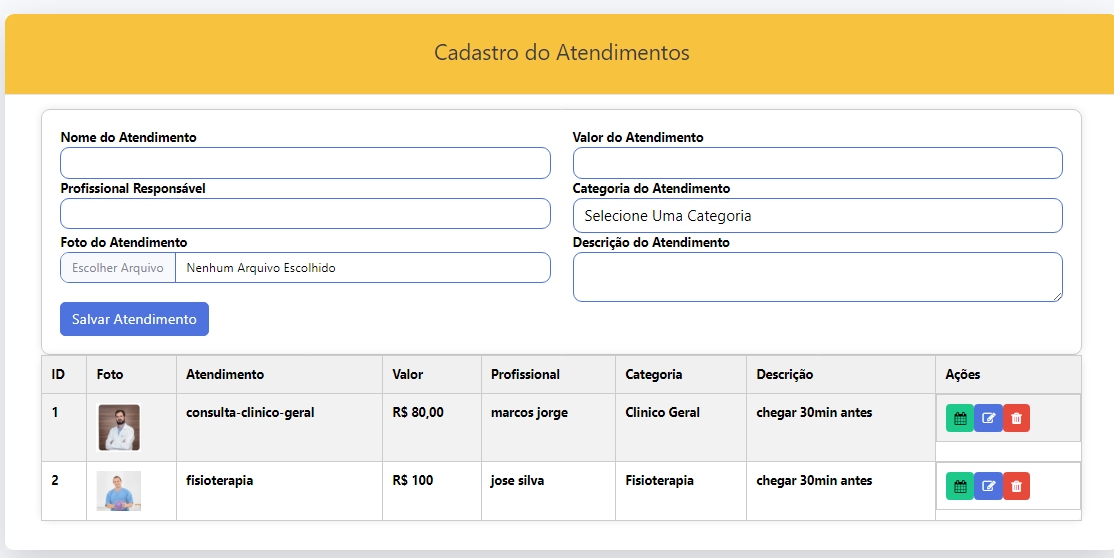Click the photo thumbnail of marcos jorge
Screen dimensions: 1114x558
tap(119, 427)
